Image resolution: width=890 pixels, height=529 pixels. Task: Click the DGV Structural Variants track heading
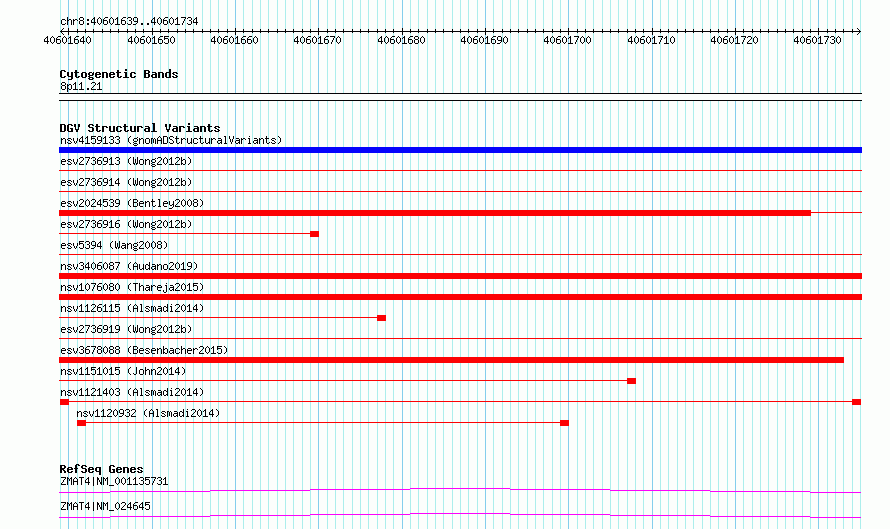pos(140,128)
